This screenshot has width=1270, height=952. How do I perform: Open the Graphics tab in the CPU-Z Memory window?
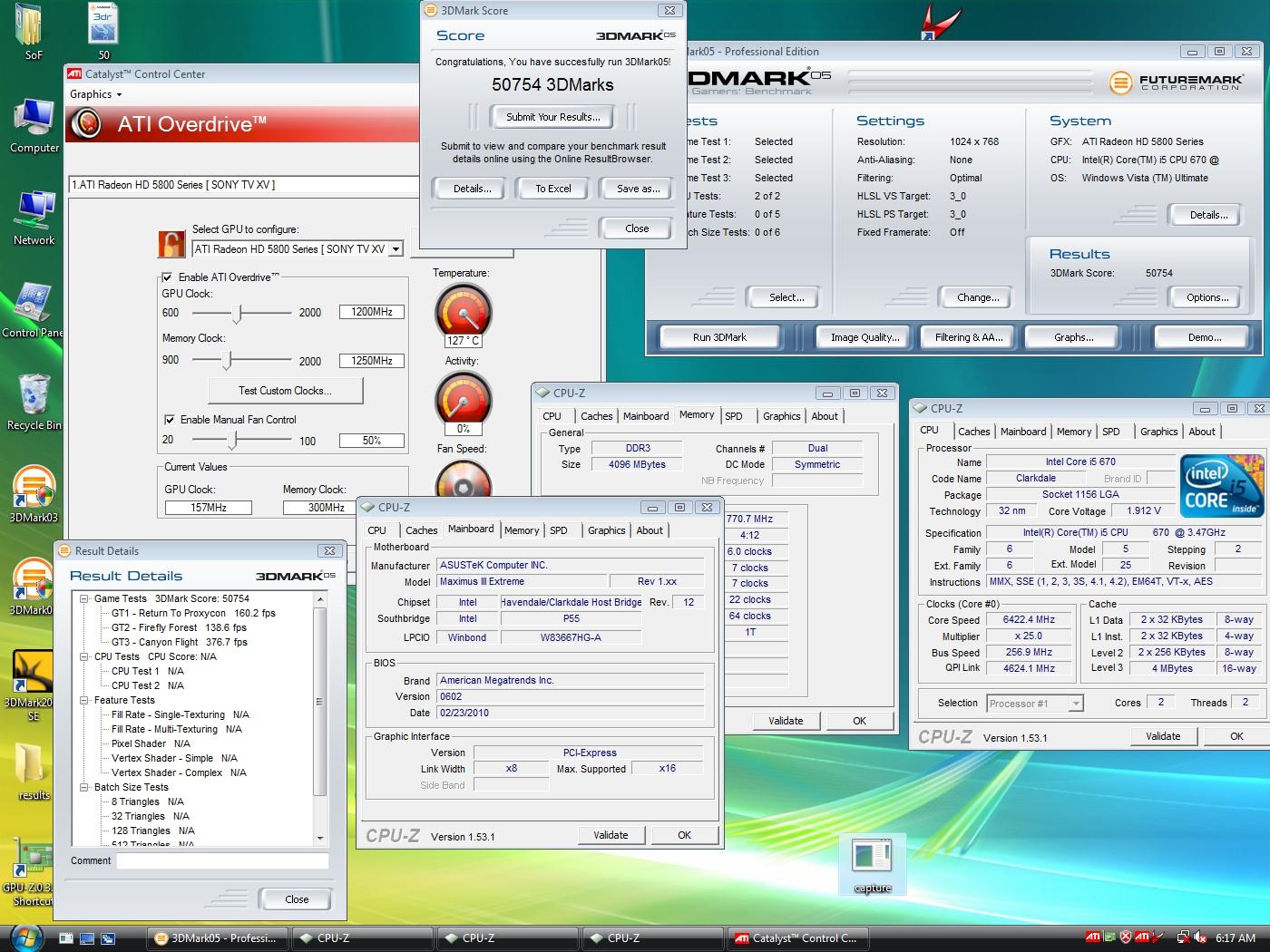(x=781, y=416)
